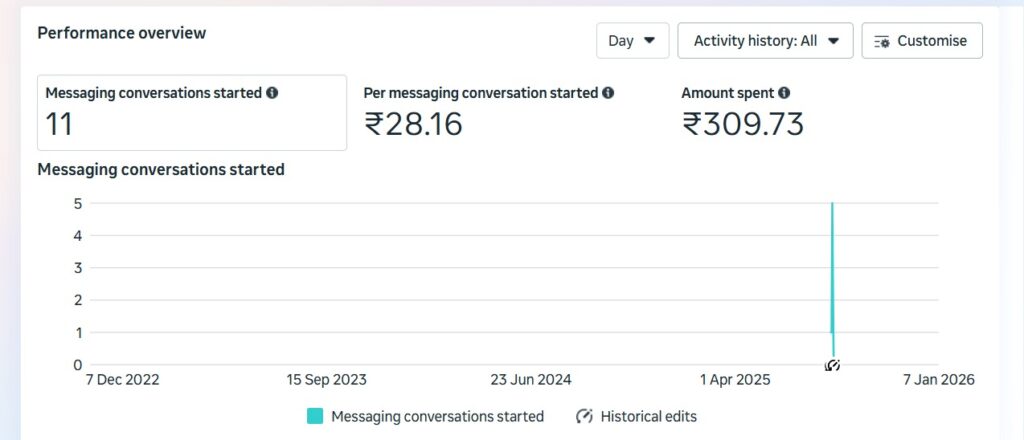The width and height of the screenshot is (1024, 440).
Task: Click the teal legend colour swatch
Action: click(x=315, y=416)
